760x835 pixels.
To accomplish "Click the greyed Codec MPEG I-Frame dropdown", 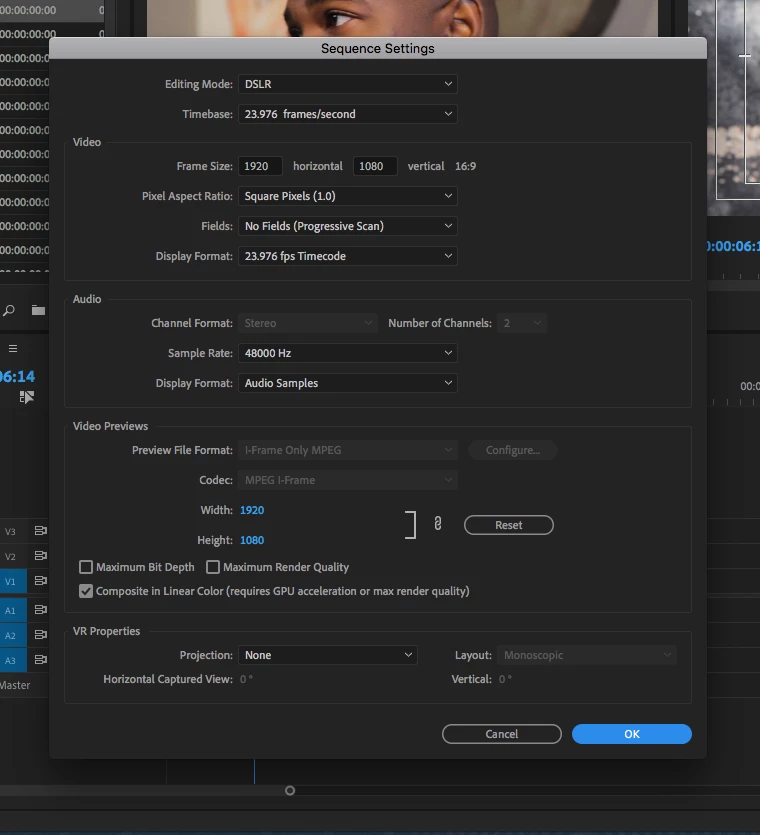I will [347, 480].
